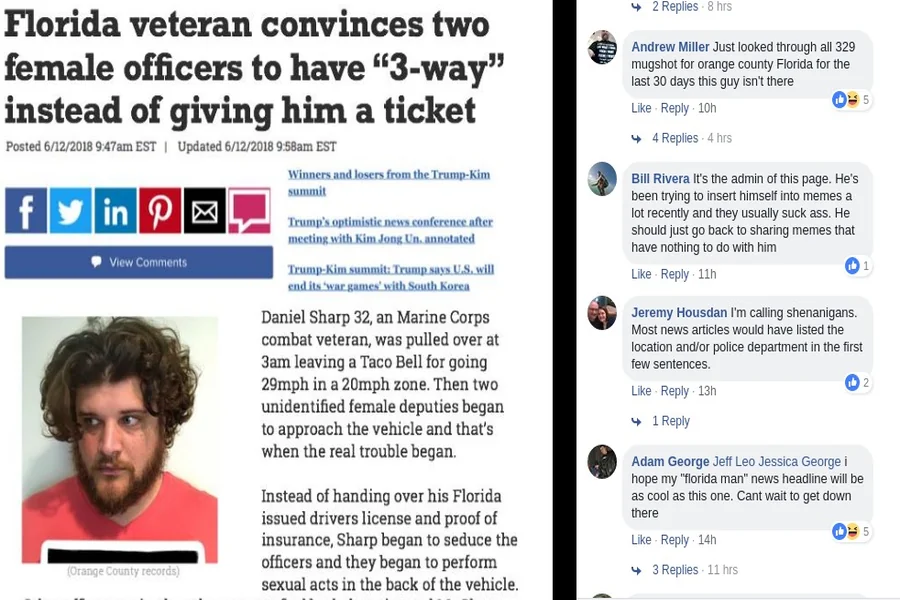Expand 1 Reply under Jeremy Housdan's comment

coord(670,421)
